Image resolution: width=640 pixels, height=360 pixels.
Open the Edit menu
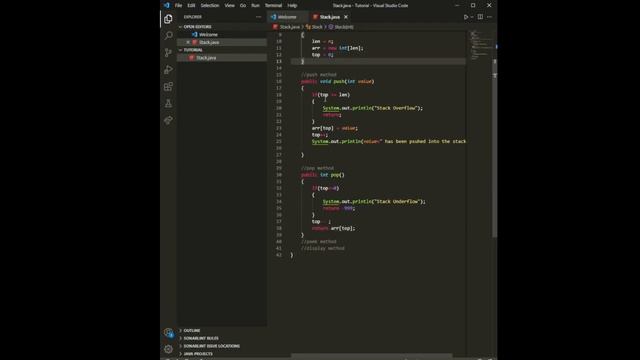191,5
